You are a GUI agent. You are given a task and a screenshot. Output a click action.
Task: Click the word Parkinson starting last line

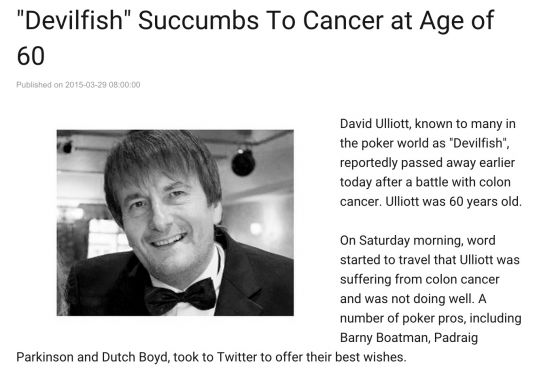tap(45, 357)
